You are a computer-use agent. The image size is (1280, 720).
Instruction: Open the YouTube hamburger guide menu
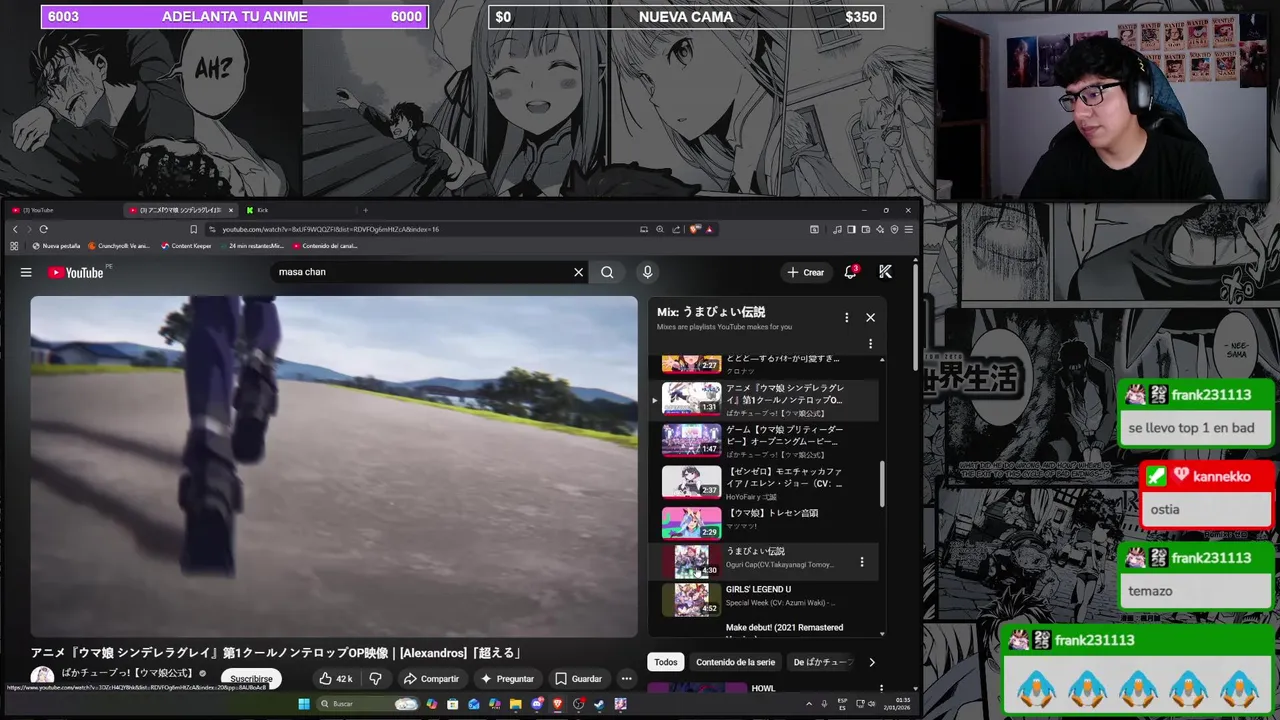pyautogui.click(x=26, y=272)
